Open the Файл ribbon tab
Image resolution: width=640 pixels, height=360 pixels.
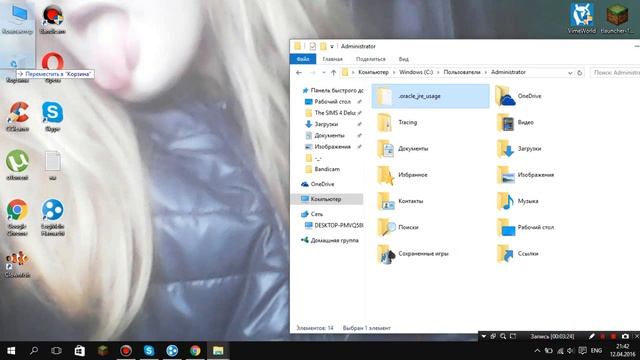(303, 59)
